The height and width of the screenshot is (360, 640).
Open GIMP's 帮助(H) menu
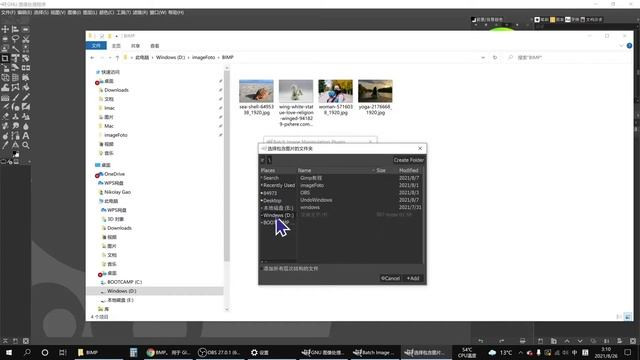point(176,13)
